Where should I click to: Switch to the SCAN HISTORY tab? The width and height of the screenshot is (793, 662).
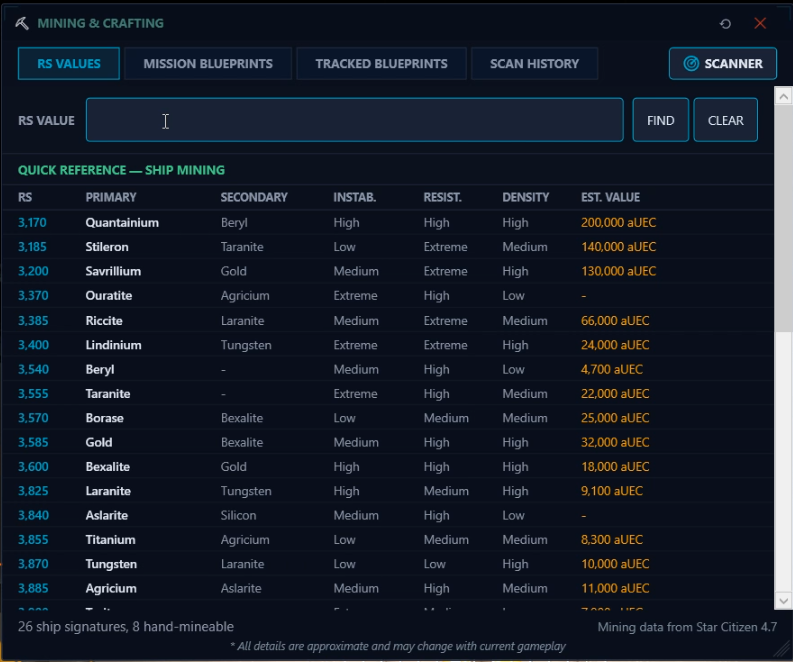coord(534,64)
